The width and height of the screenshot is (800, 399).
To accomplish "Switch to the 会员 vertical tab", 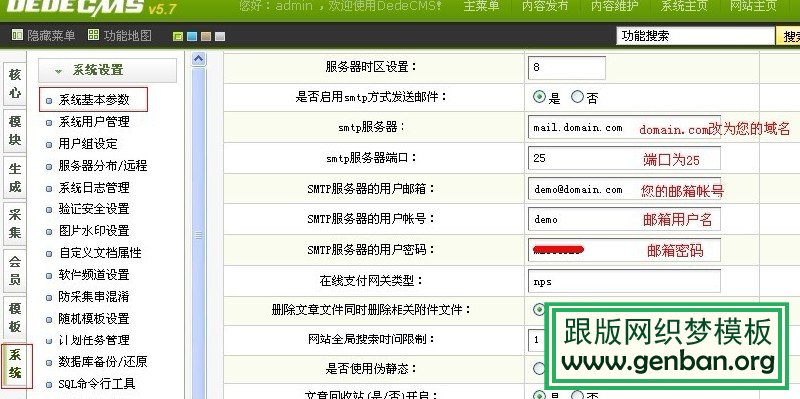I will coord(15,271).
